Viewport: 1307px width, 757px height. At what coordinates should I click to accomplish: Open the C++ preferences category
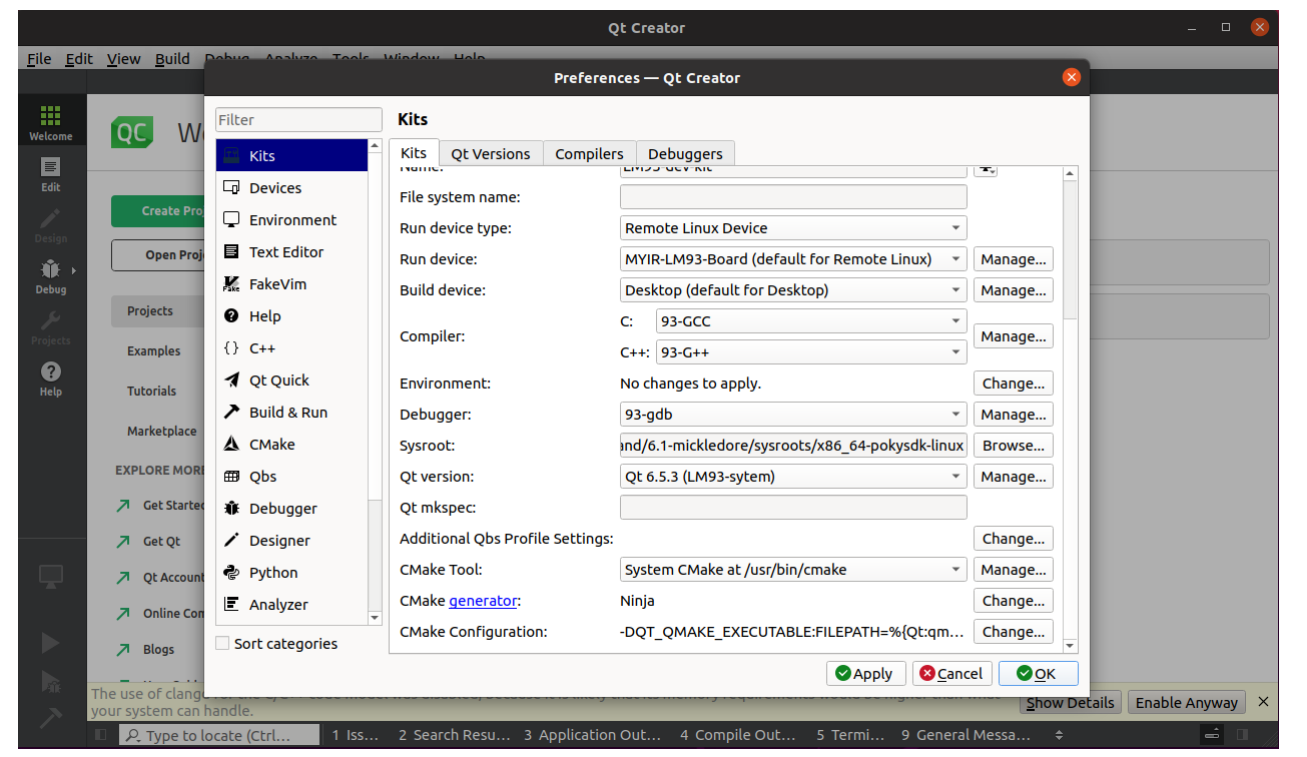point(292,348)
